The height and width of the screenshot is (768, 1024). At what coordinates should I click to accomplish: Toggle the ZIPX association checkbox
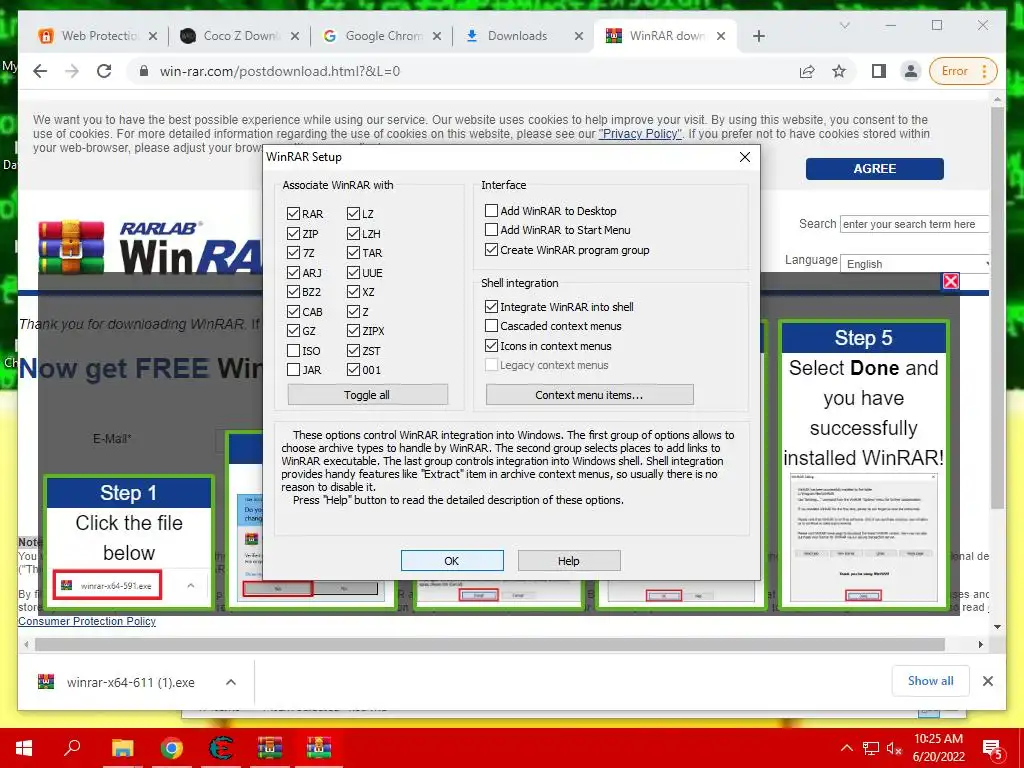coord(353,331)
